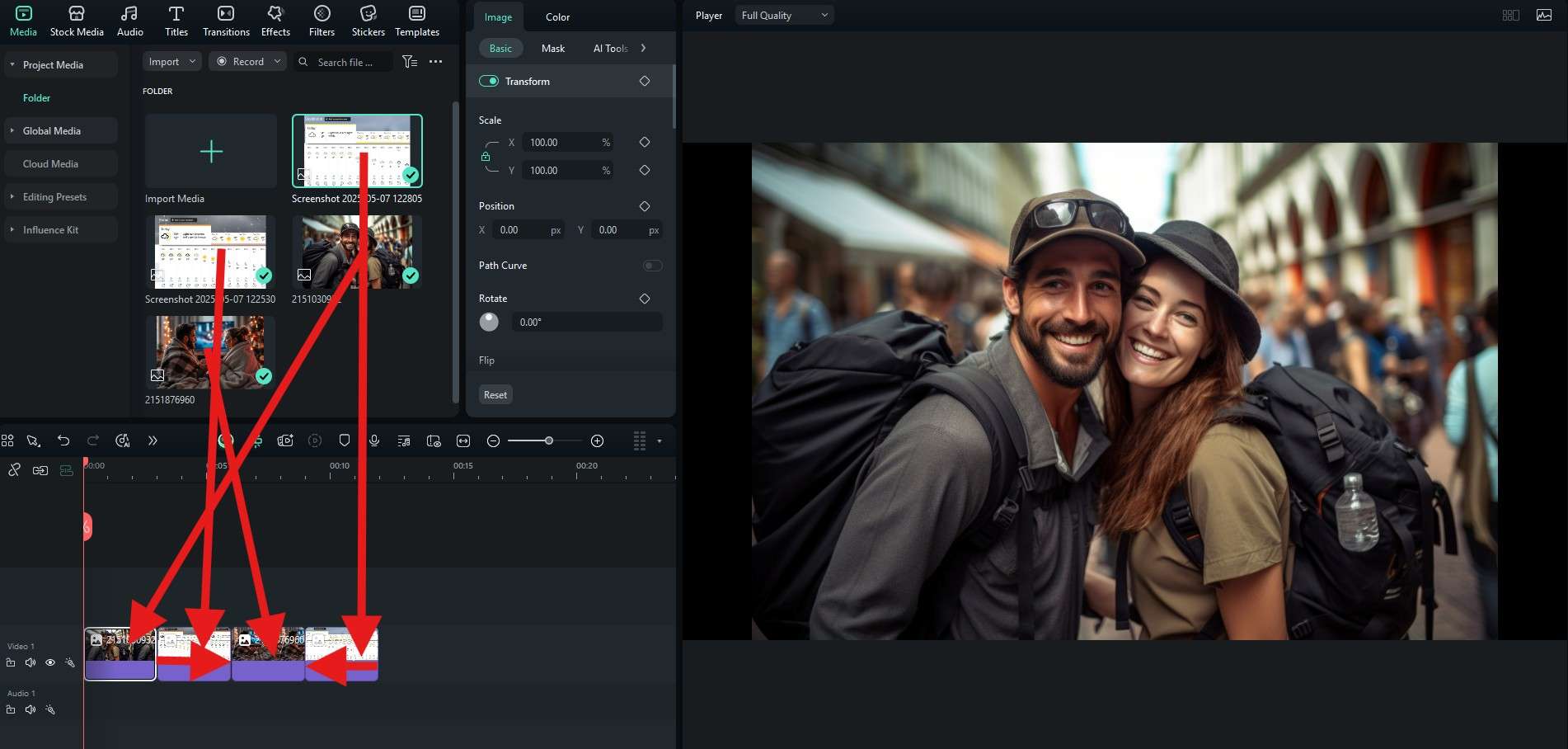Viewport: 1568px width, 749px height.
Task: Undo the last action
Action: pyautogui.click(x=63, y=440)
